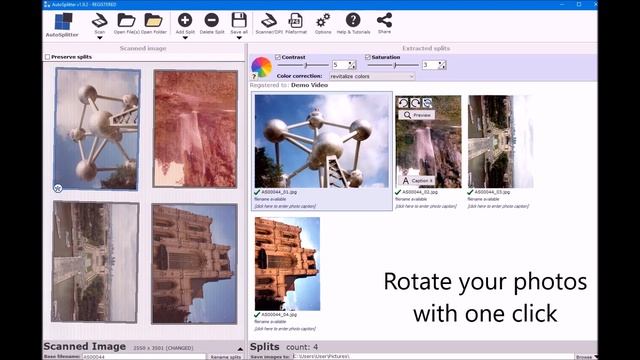
Task: Enter photo caption link under the _04.jpg split
Action: (285, 329)
